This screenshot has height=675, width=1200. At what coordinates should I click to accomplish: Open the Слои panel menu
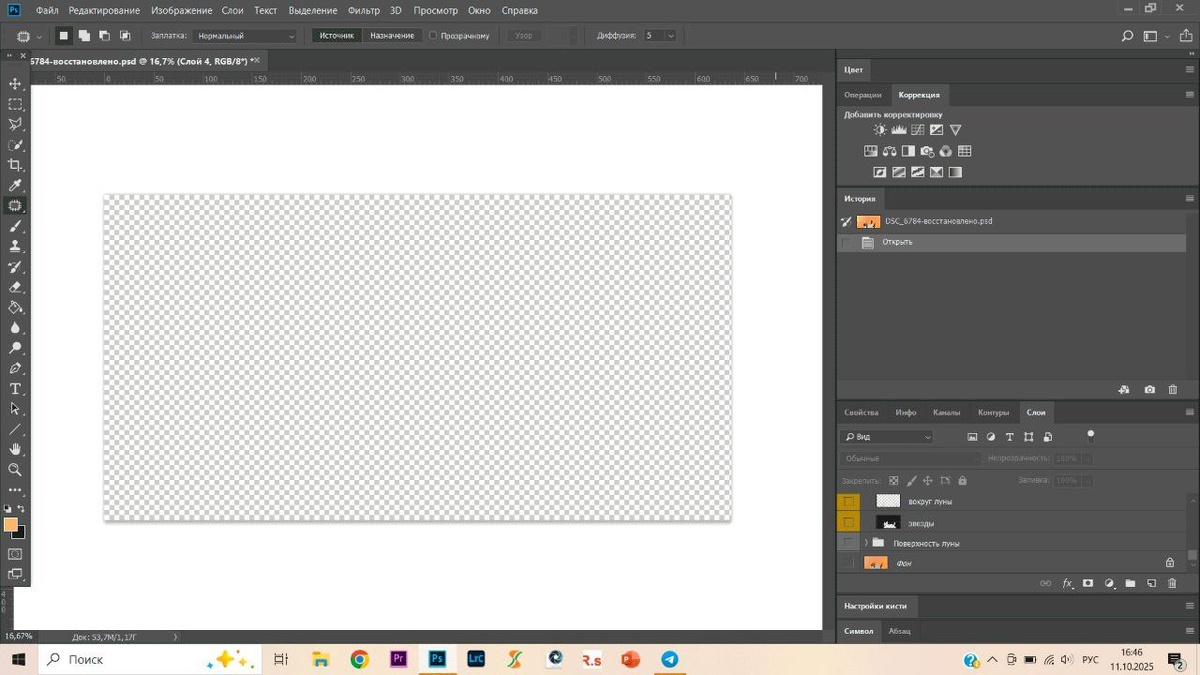(1189, 412)
